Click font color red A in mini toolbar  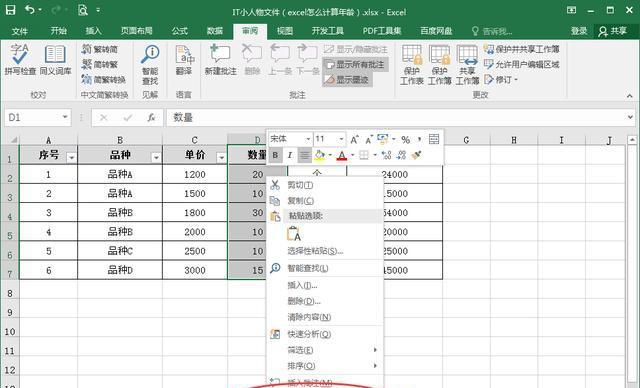pos(342,155)
